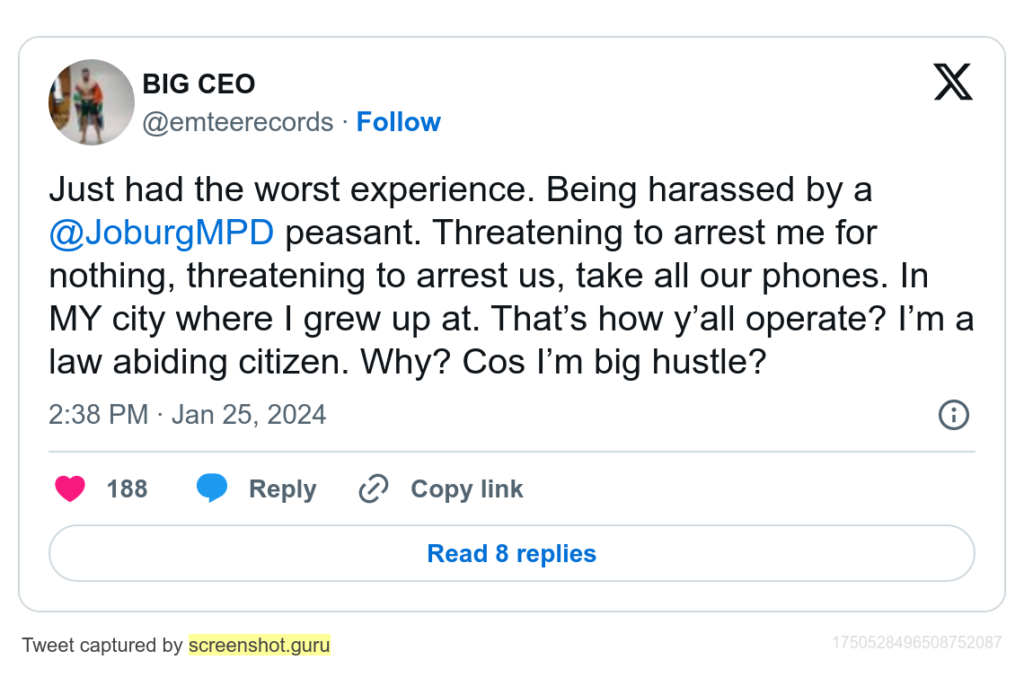Open the tweet info circle icon
1024x695 pixels.
953,415
